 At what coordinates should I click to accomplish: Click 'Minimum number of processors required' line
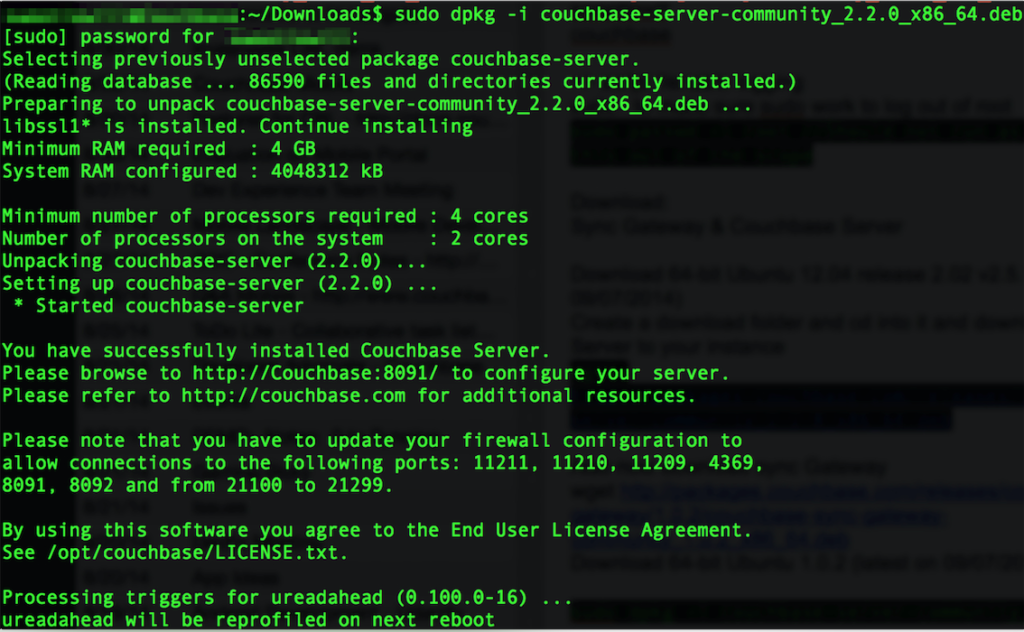265,216
